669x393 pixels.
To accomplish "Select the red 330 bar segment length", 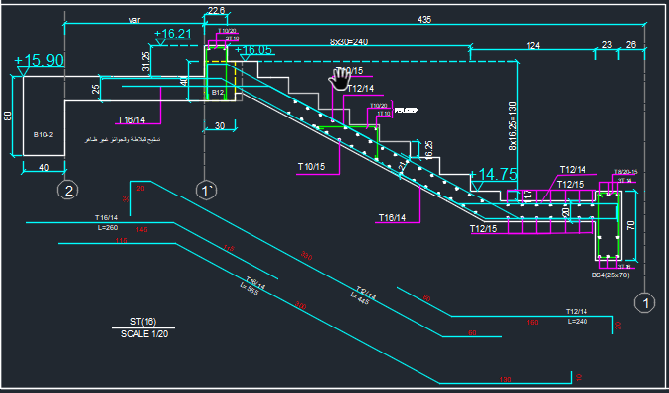I will (x=306, y=256).
